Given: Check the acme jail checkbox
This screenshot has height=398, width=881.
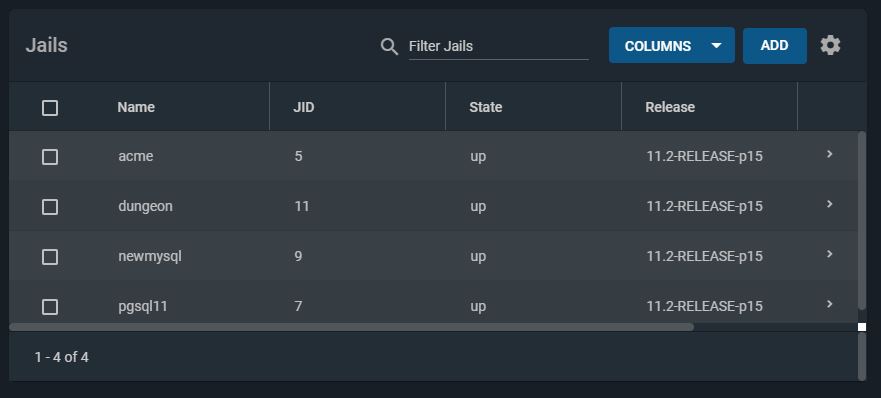Looking at the screenshot, I should pyautogui.click(x=50, y=157).
